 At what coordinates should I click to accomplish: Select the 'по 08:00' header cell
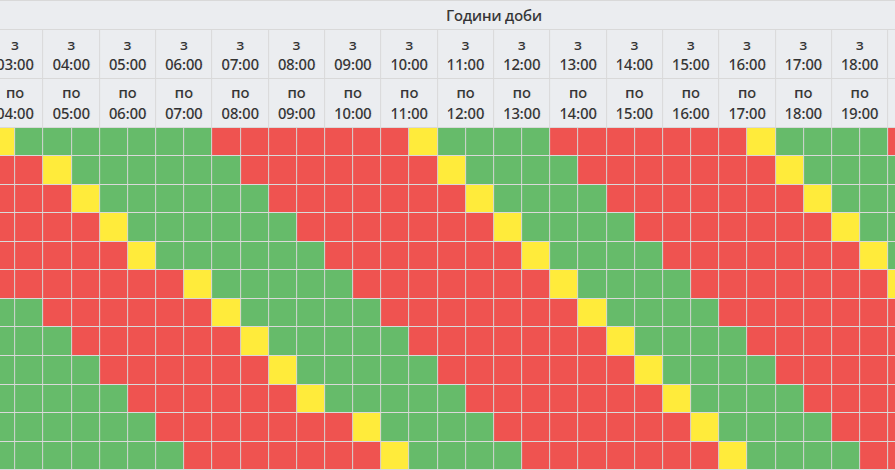point(240,103)
